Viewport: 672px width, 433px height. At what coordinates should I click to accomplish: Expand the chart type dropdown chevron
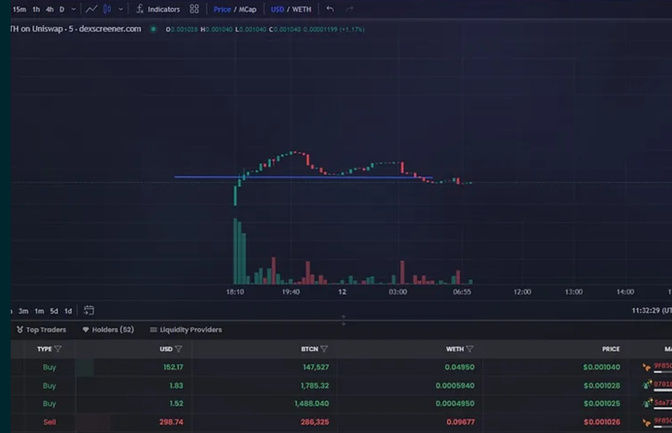click(x=121, y=9)
